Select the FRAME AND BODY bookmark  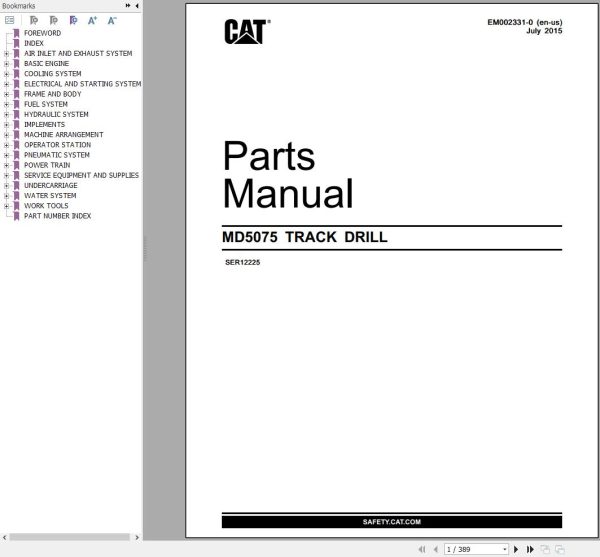(52, 94)
